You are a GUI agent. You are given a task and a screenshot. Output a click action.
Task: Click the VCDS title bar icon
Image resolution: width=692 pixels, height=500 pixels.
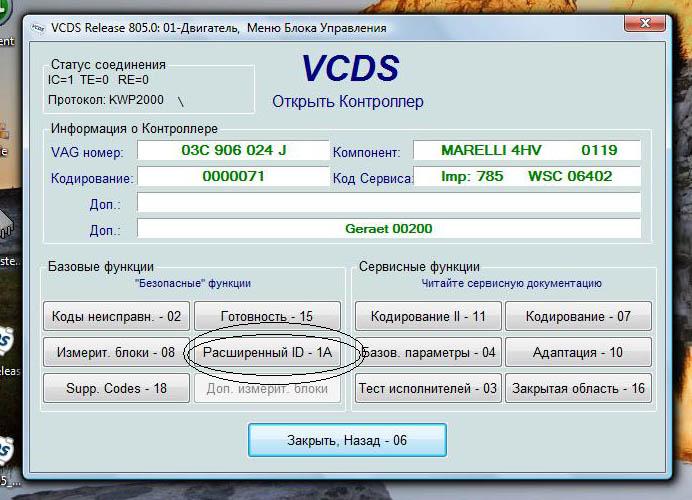pyautogui.click(x=38, y=28)
